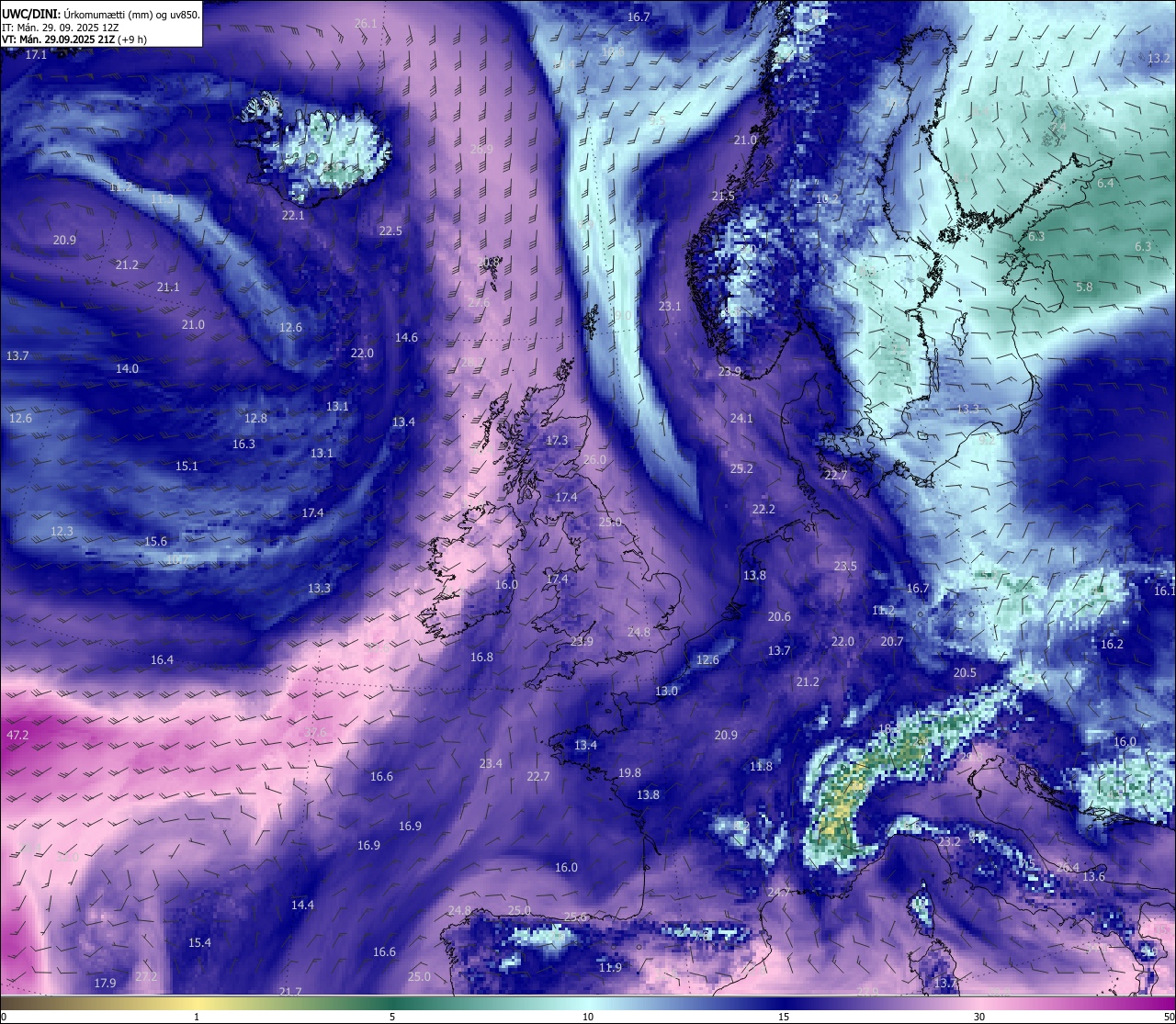Click the color scale label 1

[196, 1017]
